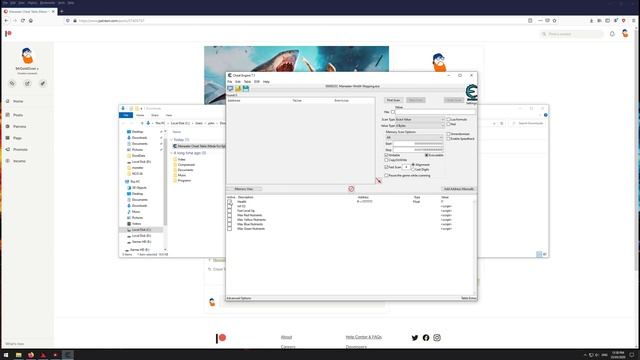Toggle Pause the game while scanning
This screenshot has height=360, width=640.
coord(386,176)
